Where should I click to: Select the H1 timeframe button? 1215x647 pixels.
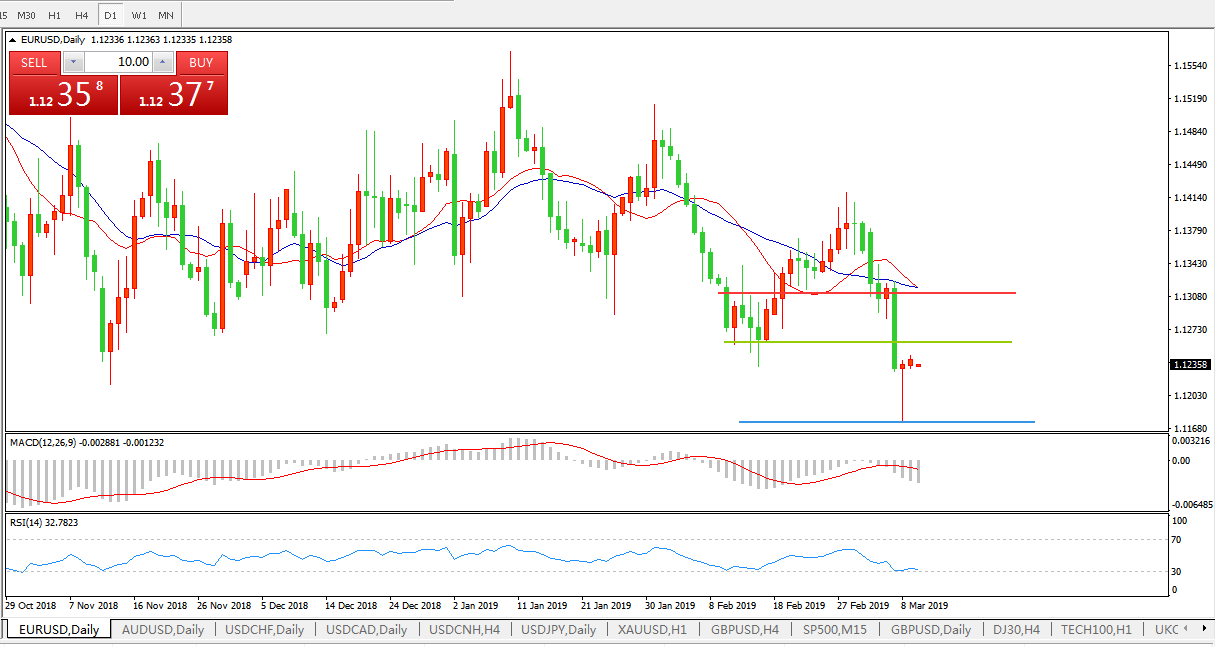[x=55, y=15]
